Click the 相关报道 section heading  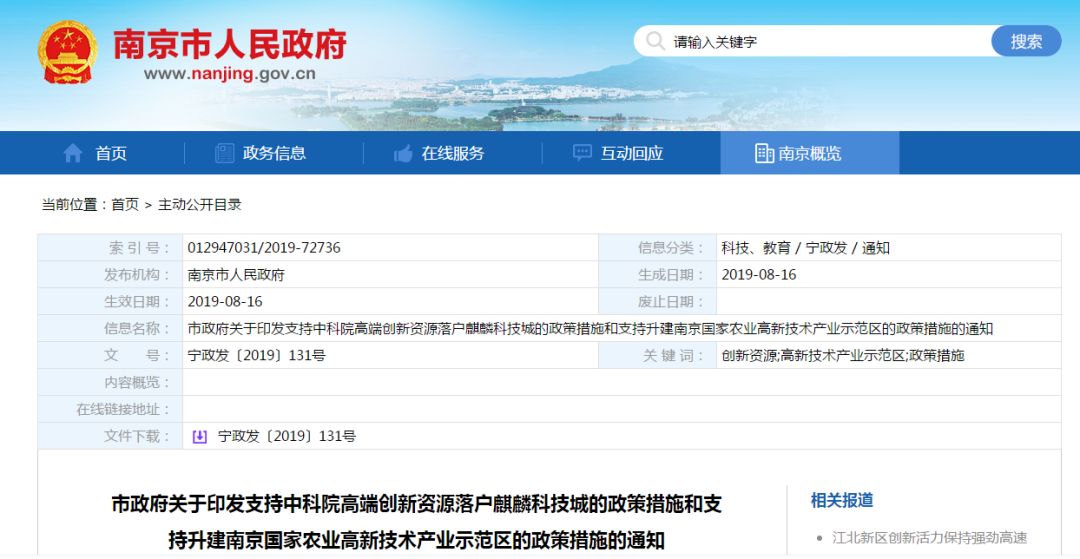pyautogui.click(x=842, y=500)
